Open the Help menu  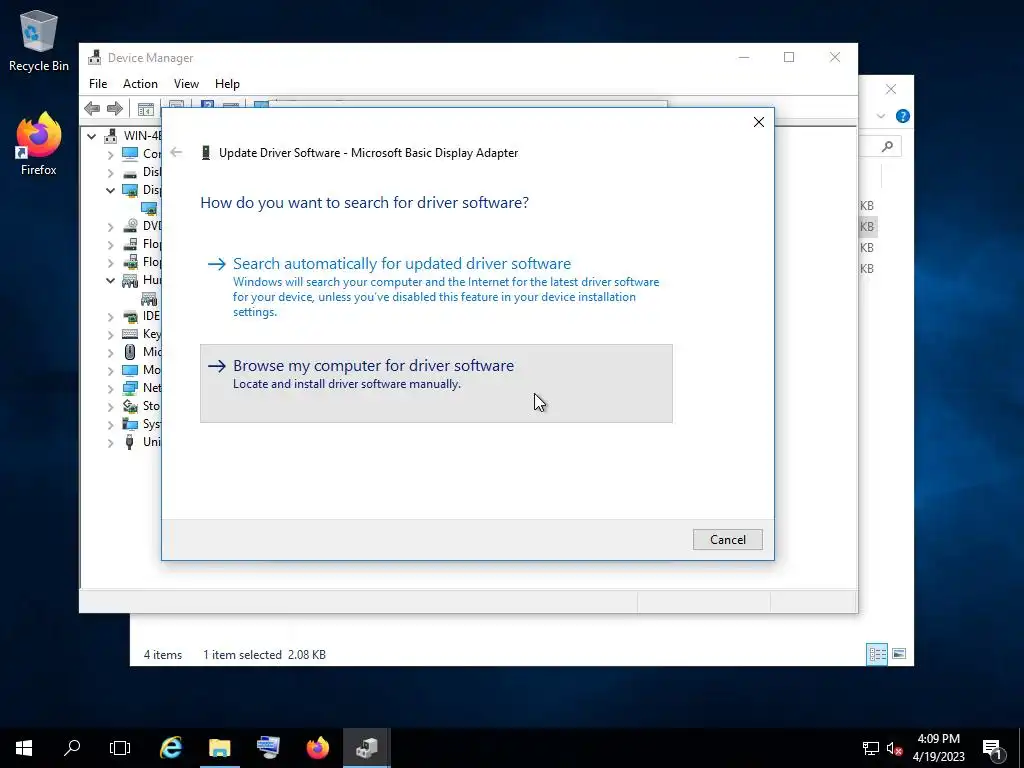click(227, 84)
